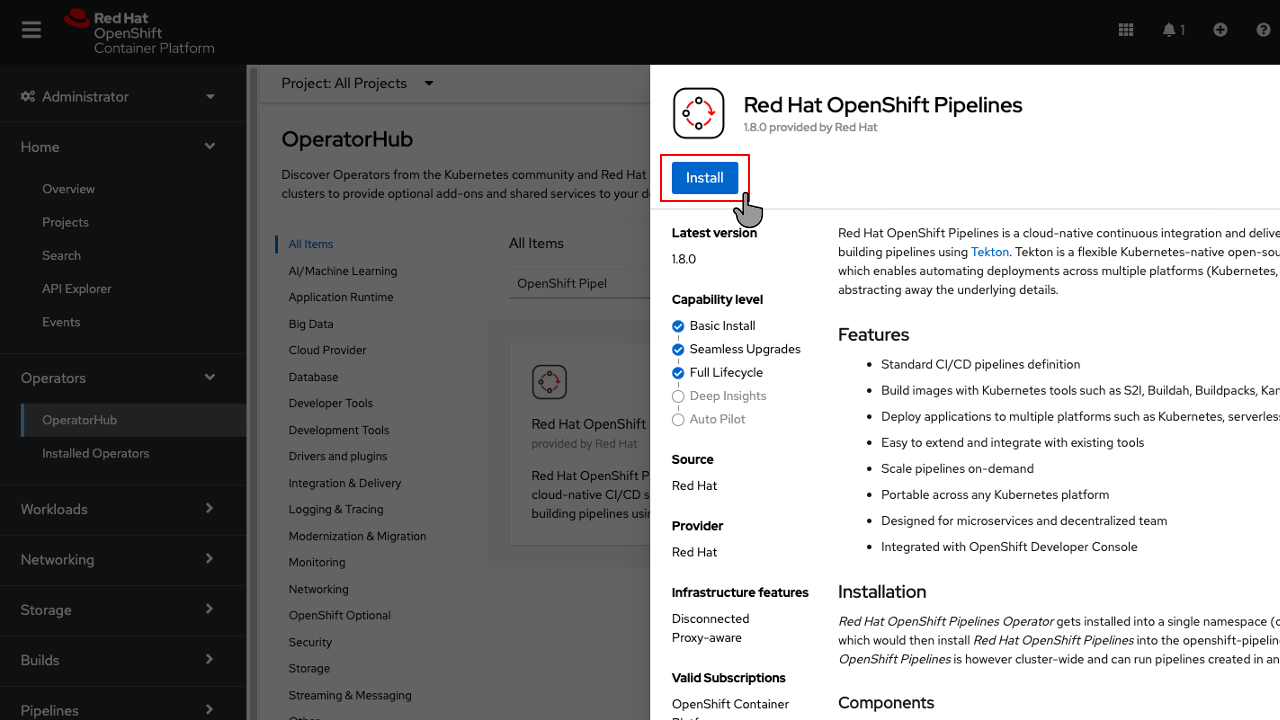Open the Tekton link
The height and width of the screenshot is (720, 1280).
990,252
